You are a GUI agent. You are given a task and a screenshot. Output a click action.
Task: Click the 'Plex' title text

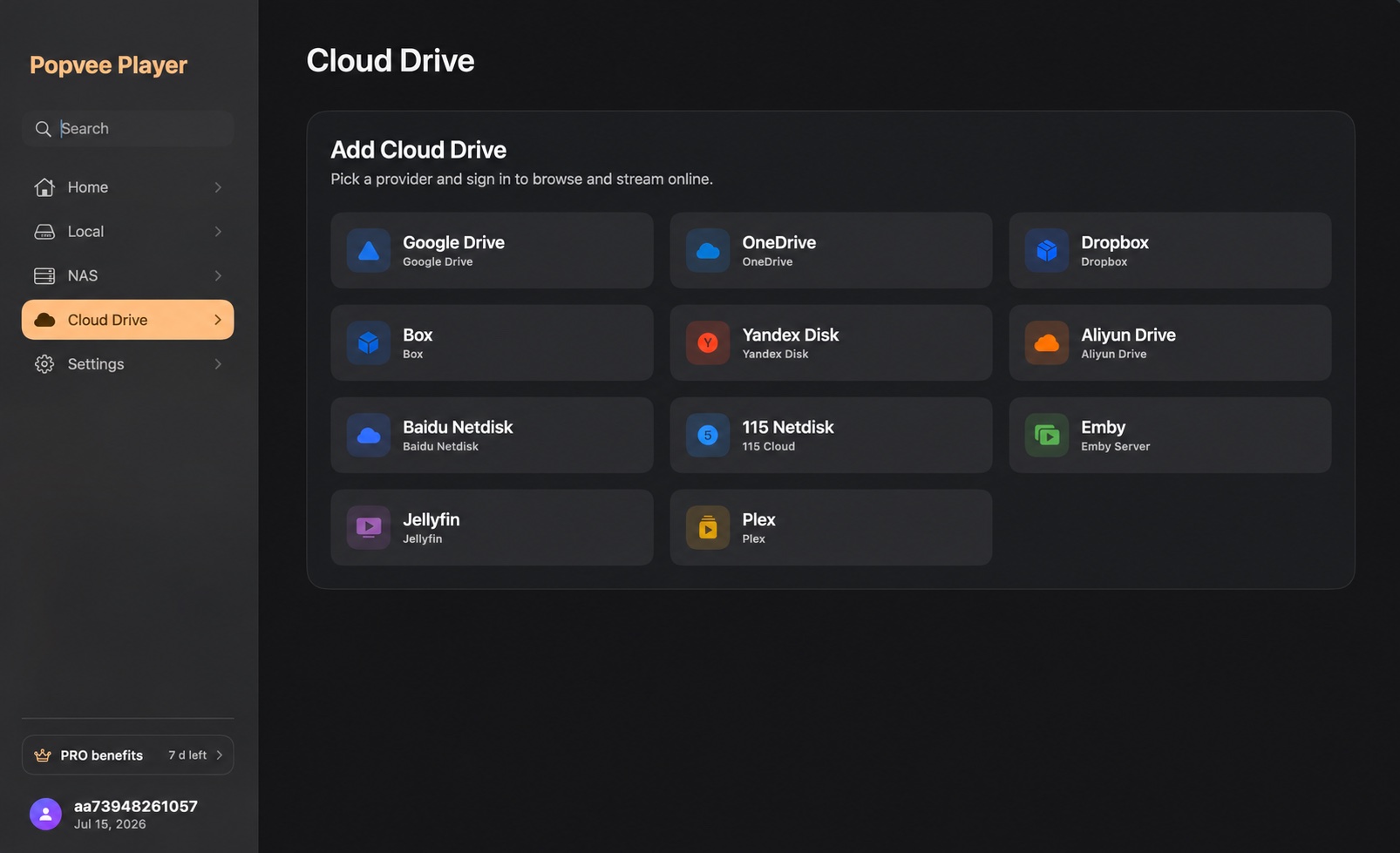click(758, 520)
